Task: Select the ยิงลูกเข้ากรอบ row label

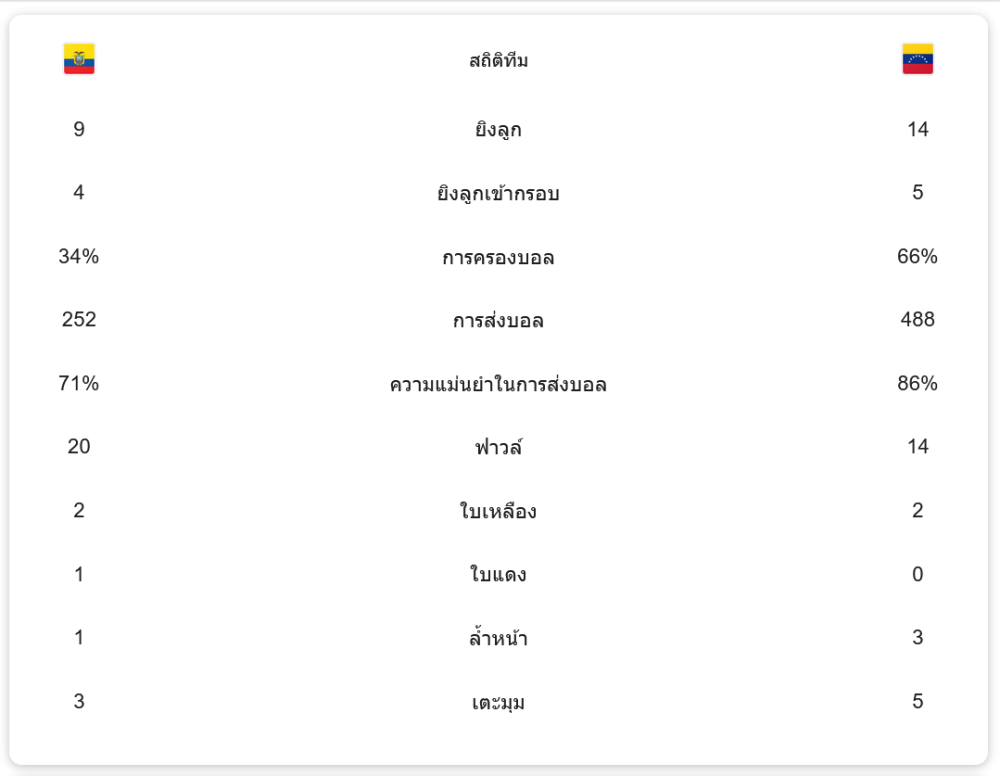Action: click(498, 193)
